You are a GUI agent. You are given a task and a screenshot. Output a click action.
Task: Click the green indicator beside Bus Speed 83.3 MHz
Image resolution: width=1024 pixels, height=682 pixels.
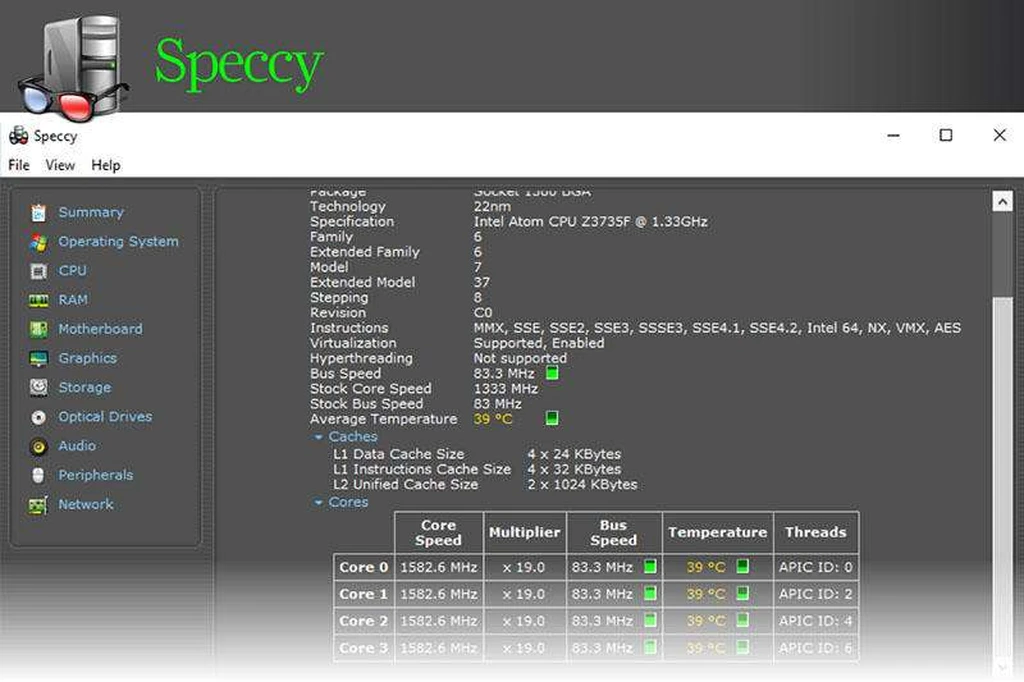(x=552, y=373)
